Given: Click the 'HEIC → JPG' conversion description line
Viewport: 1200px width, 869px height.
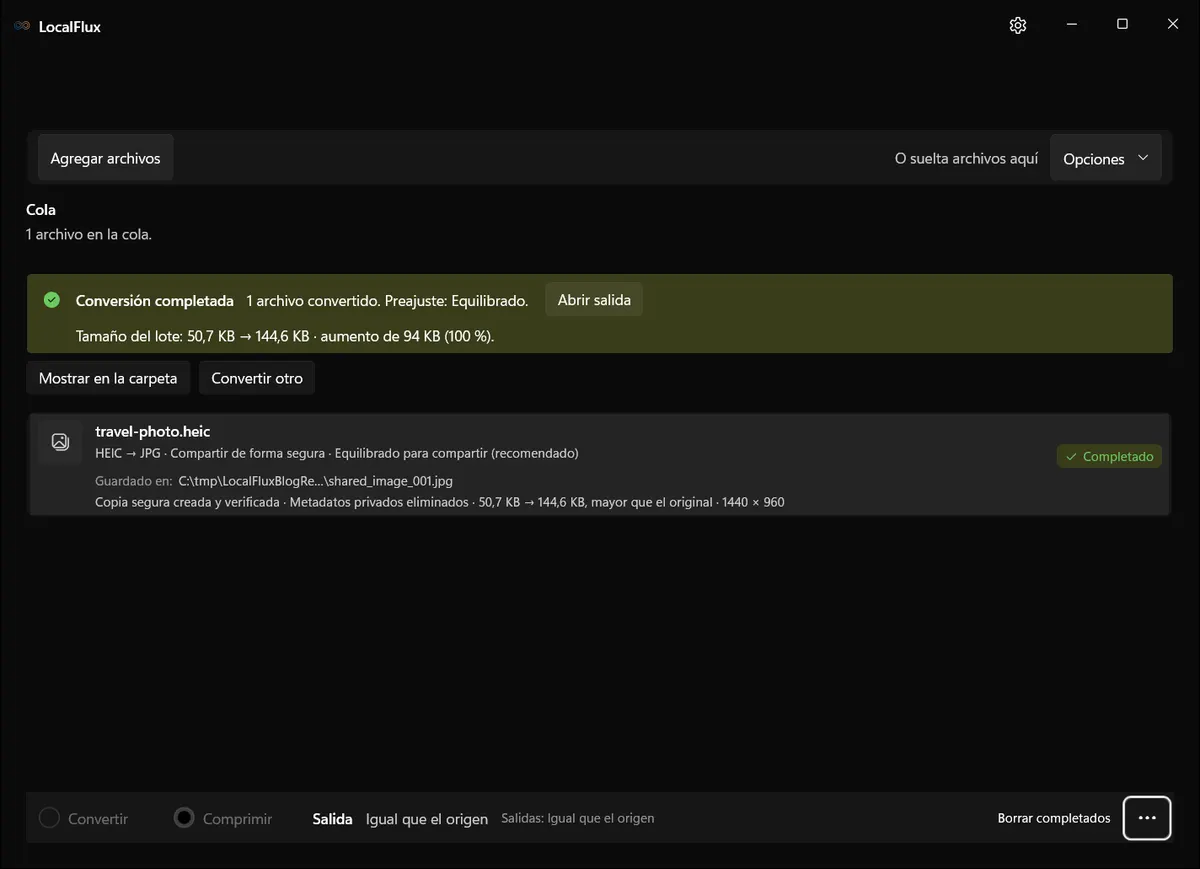Looking at the screenshot, I should (337, 453).
